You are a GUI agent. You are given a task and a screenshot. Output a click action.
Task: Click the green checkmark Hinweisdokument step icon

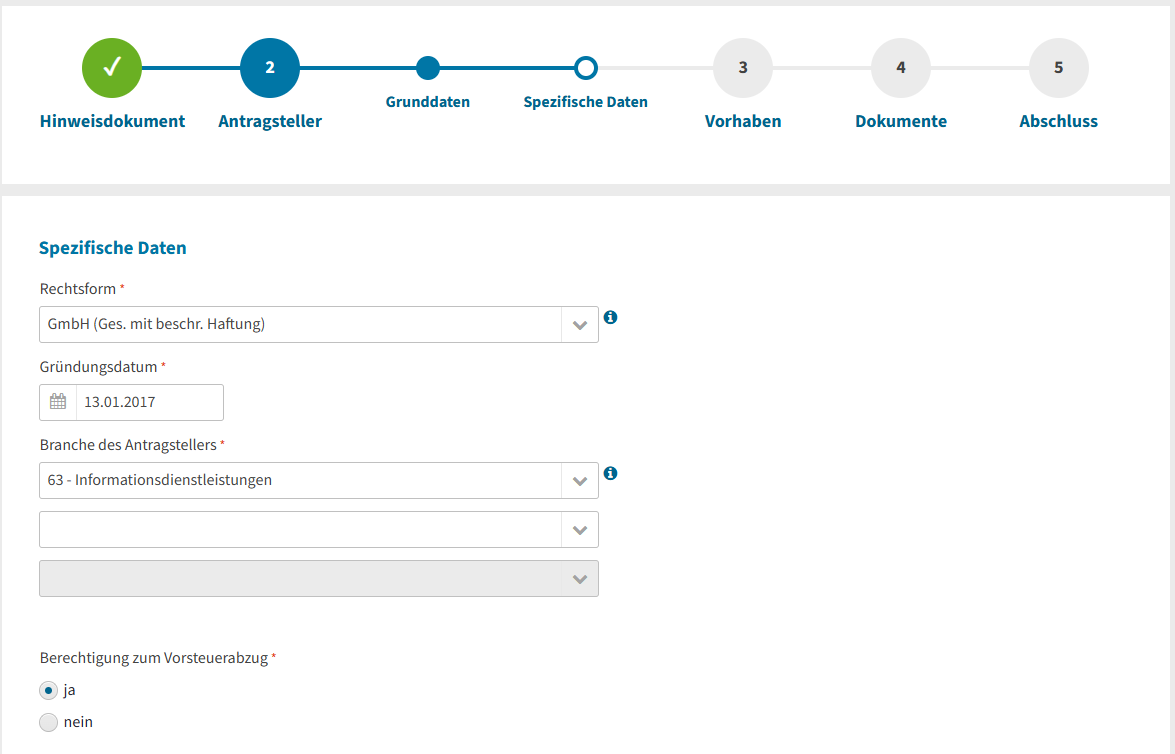click(112, 68)
